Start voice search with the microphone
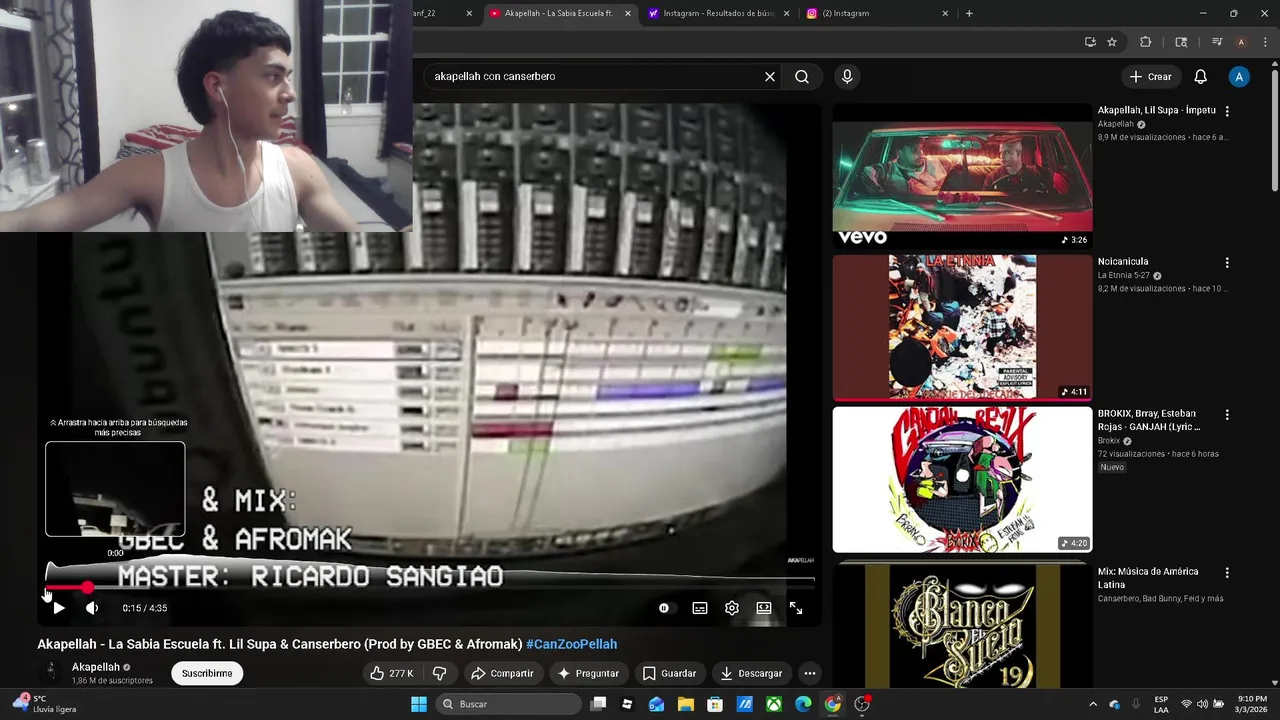Screen dimensions: 1280x720 click(847, 76)
